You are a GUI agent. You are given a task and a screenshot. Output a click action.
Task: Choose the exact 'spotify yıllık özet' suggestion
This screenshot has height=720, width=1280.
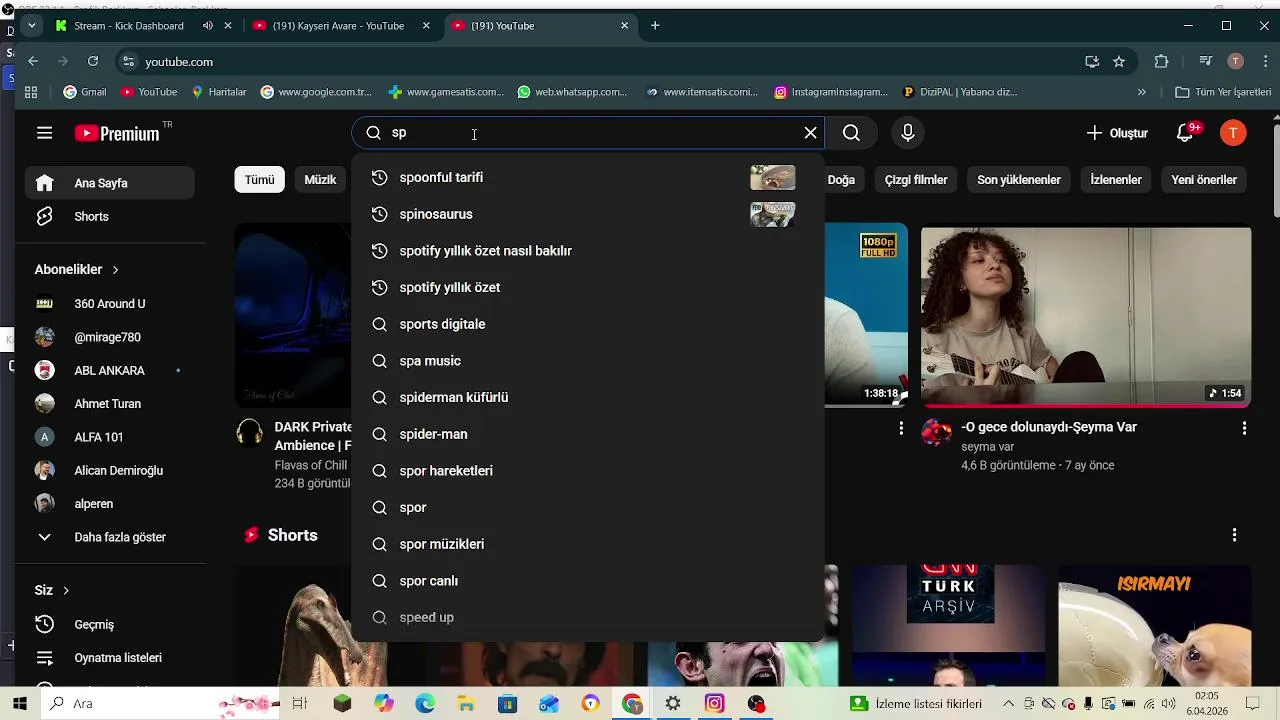pyautogui.click(x=587, y=288)
